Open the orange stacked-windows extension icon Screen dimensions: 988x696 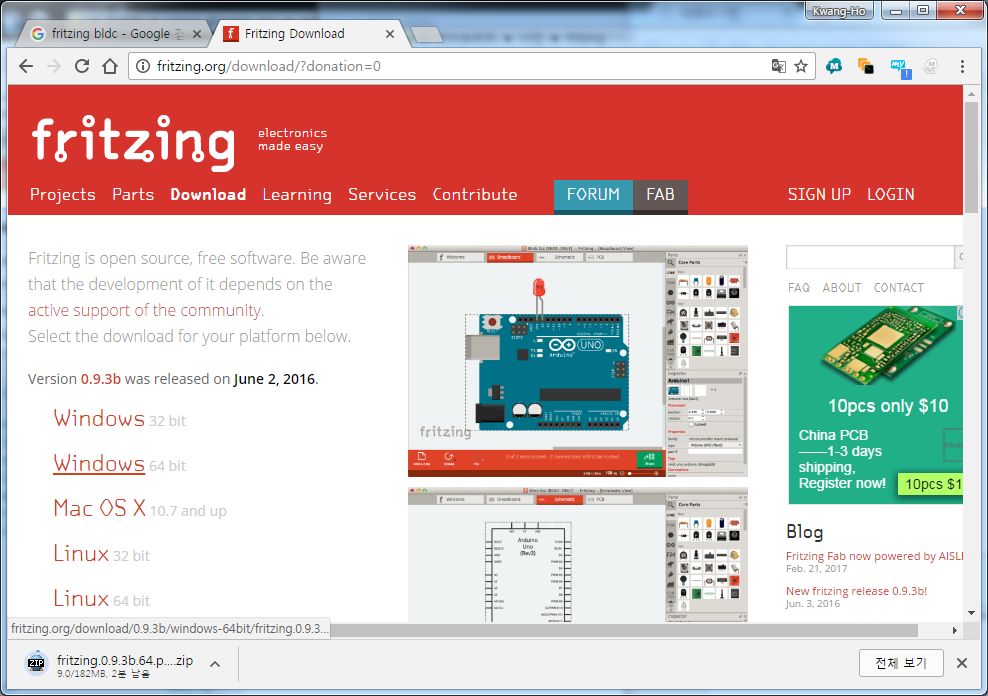(x=866, y=66)
